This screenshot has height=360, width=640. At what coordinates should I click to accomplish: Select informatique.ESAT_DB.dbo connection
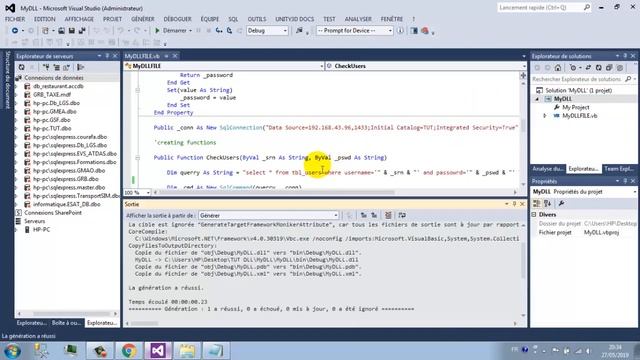click(67, 204)
